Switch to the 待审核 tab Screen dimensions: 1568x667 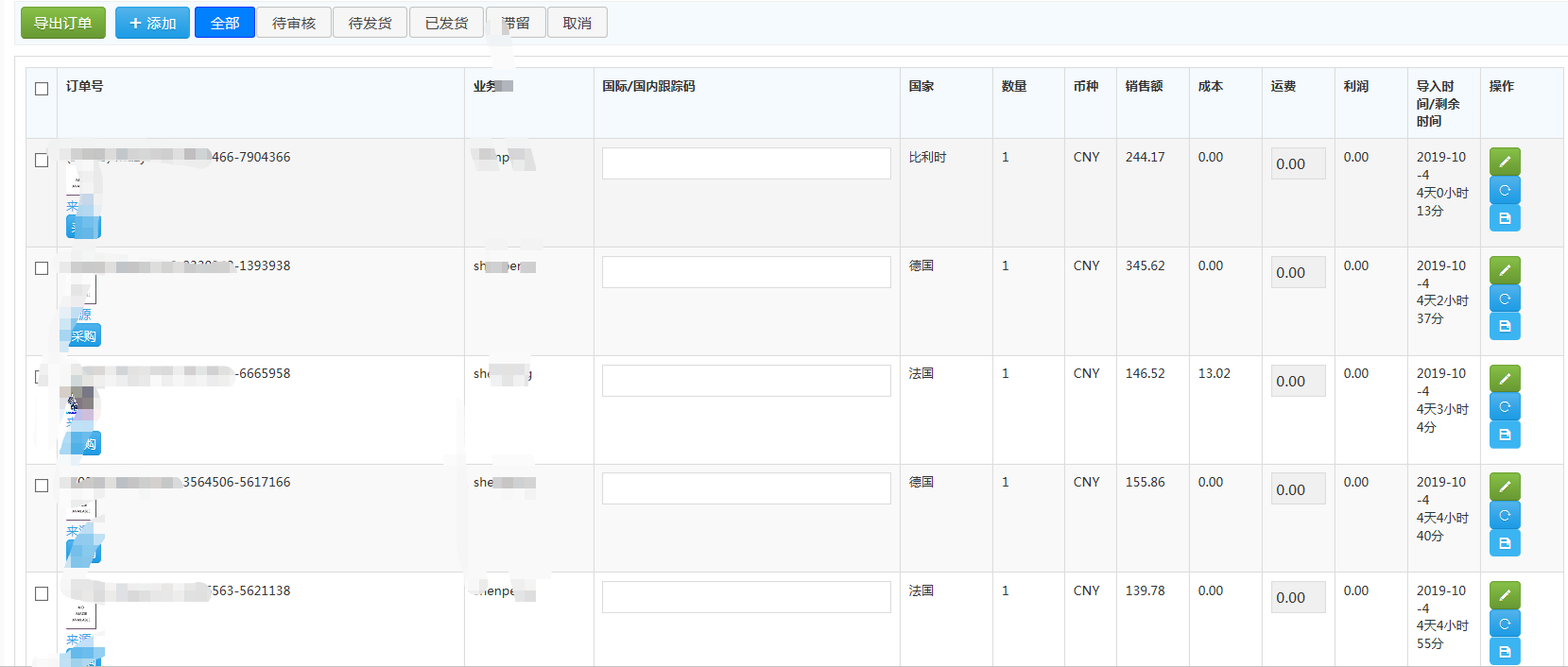click(x=294, y=23)
